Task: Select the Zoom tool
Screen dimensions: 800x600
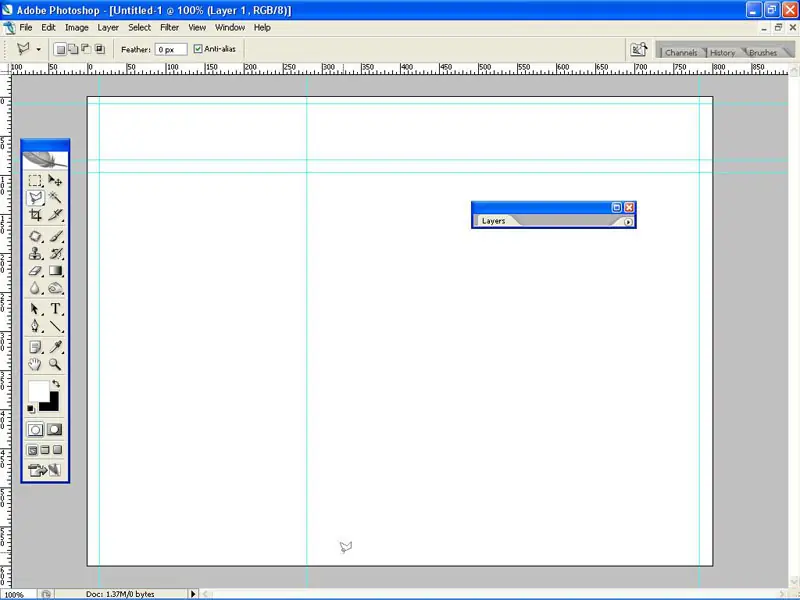Action: (x=55, y=364)
